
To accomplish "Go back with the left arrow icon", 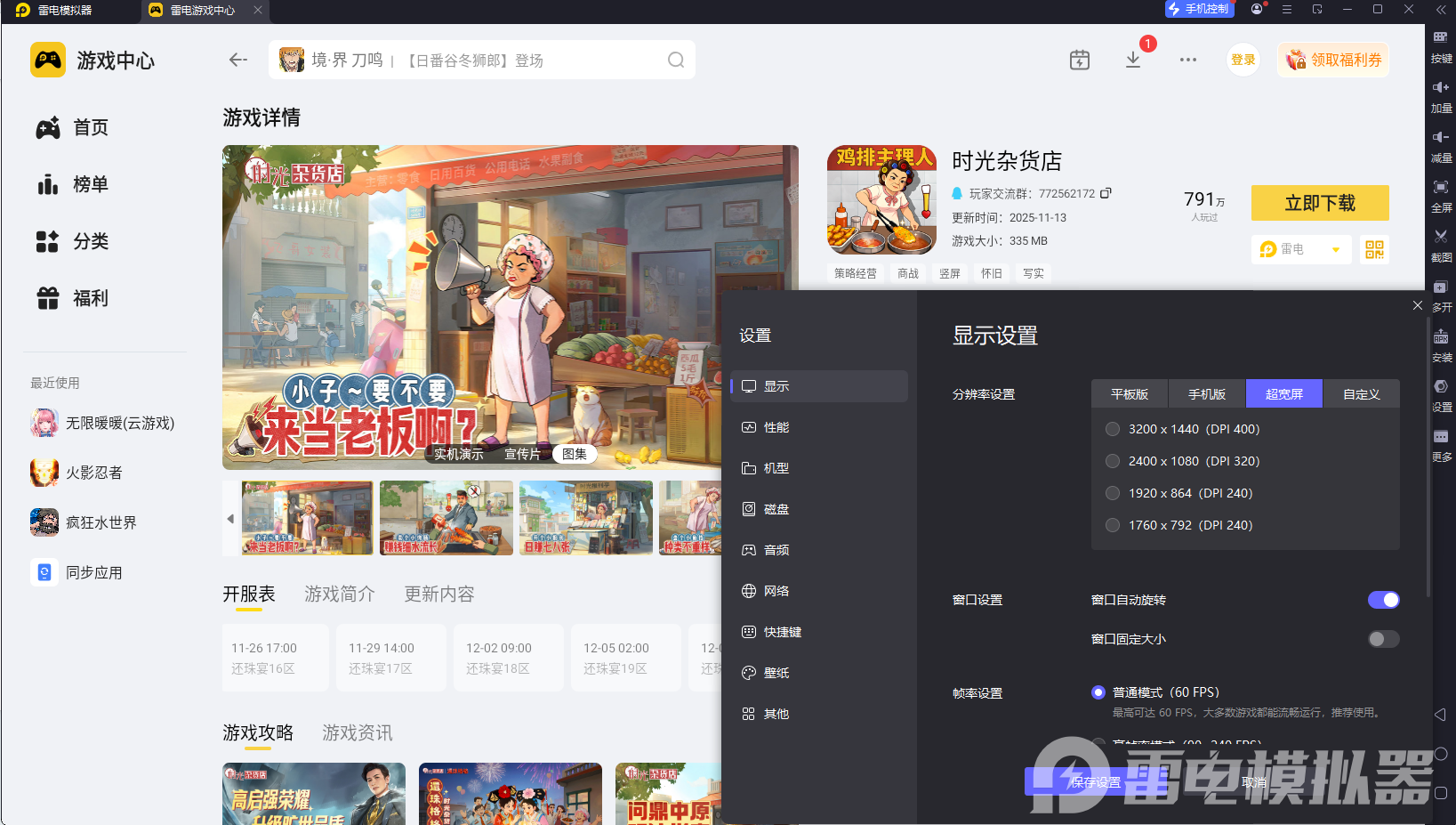I will coord(237,60).
